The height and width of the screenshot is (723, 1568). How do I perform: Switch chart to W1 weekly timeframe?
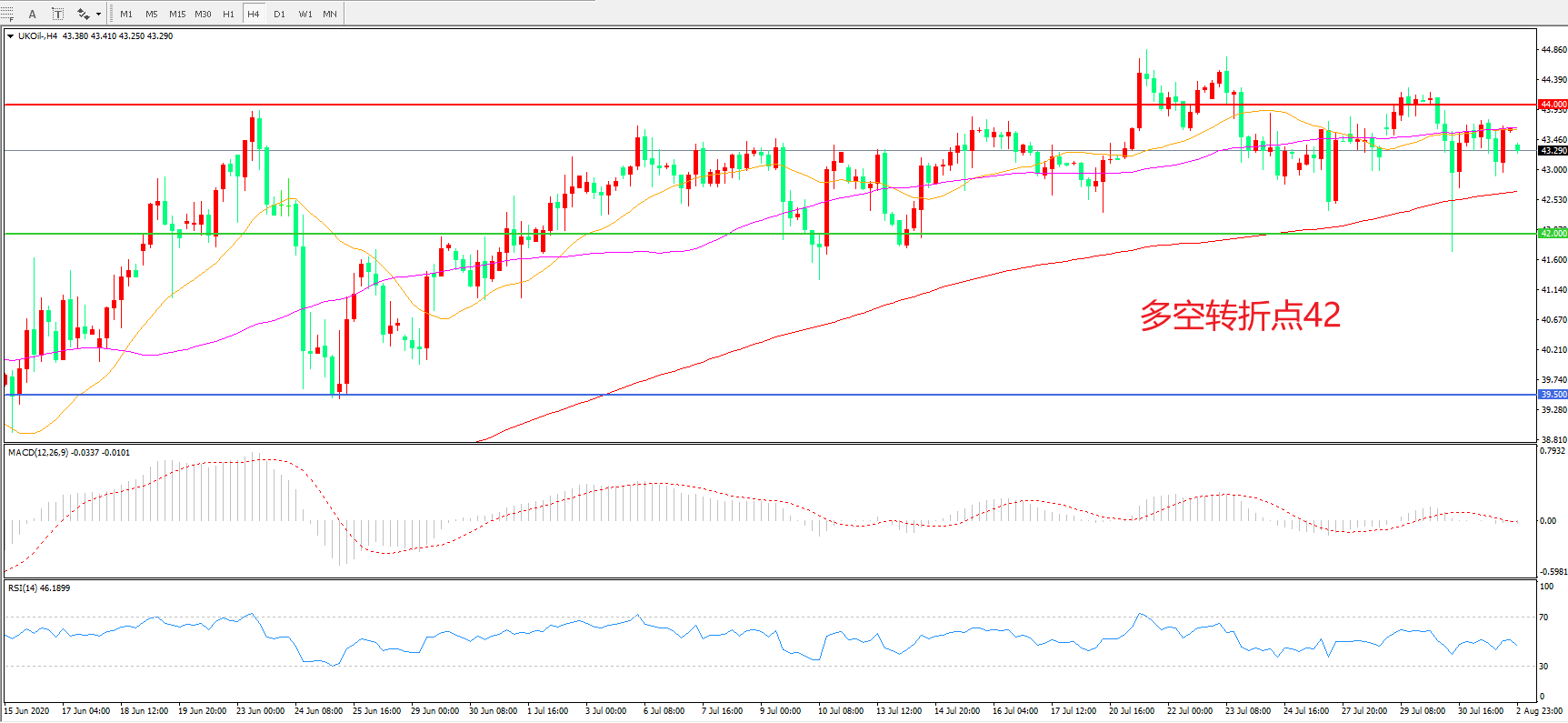pyautogui.click(x=305, y=14)
